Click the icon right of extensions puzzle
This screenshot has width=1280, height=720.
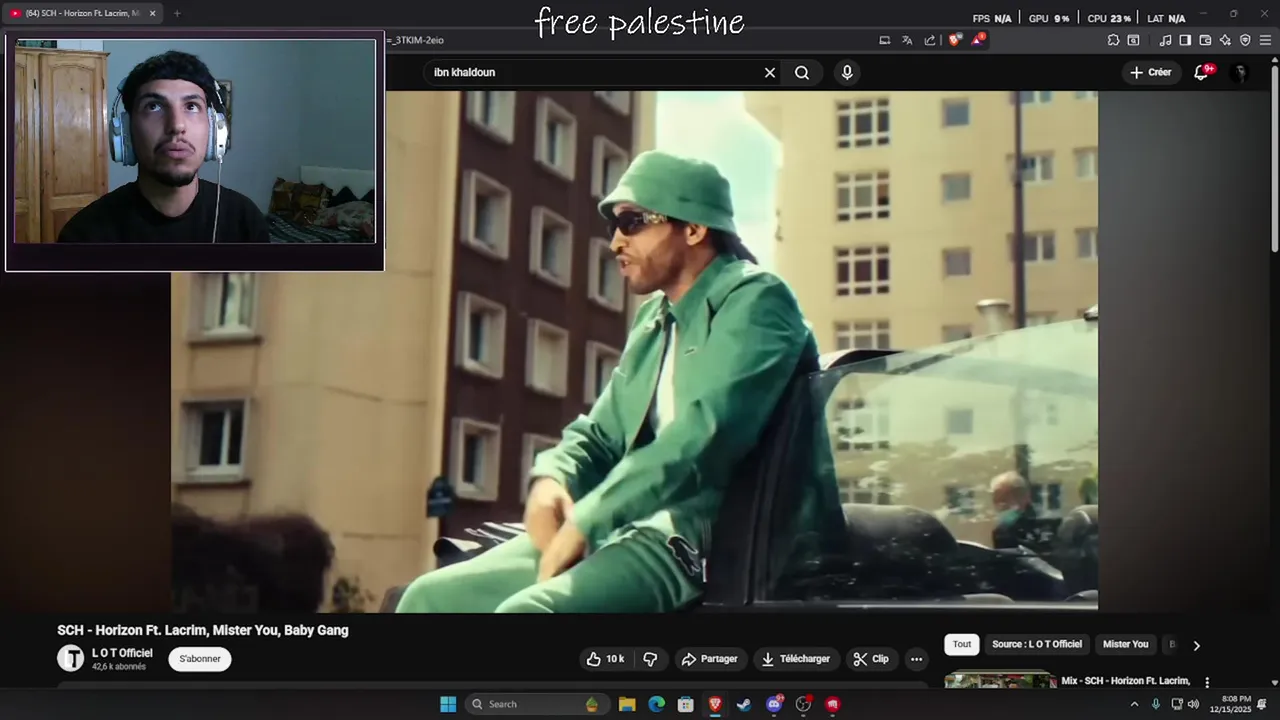point(1133,40)
